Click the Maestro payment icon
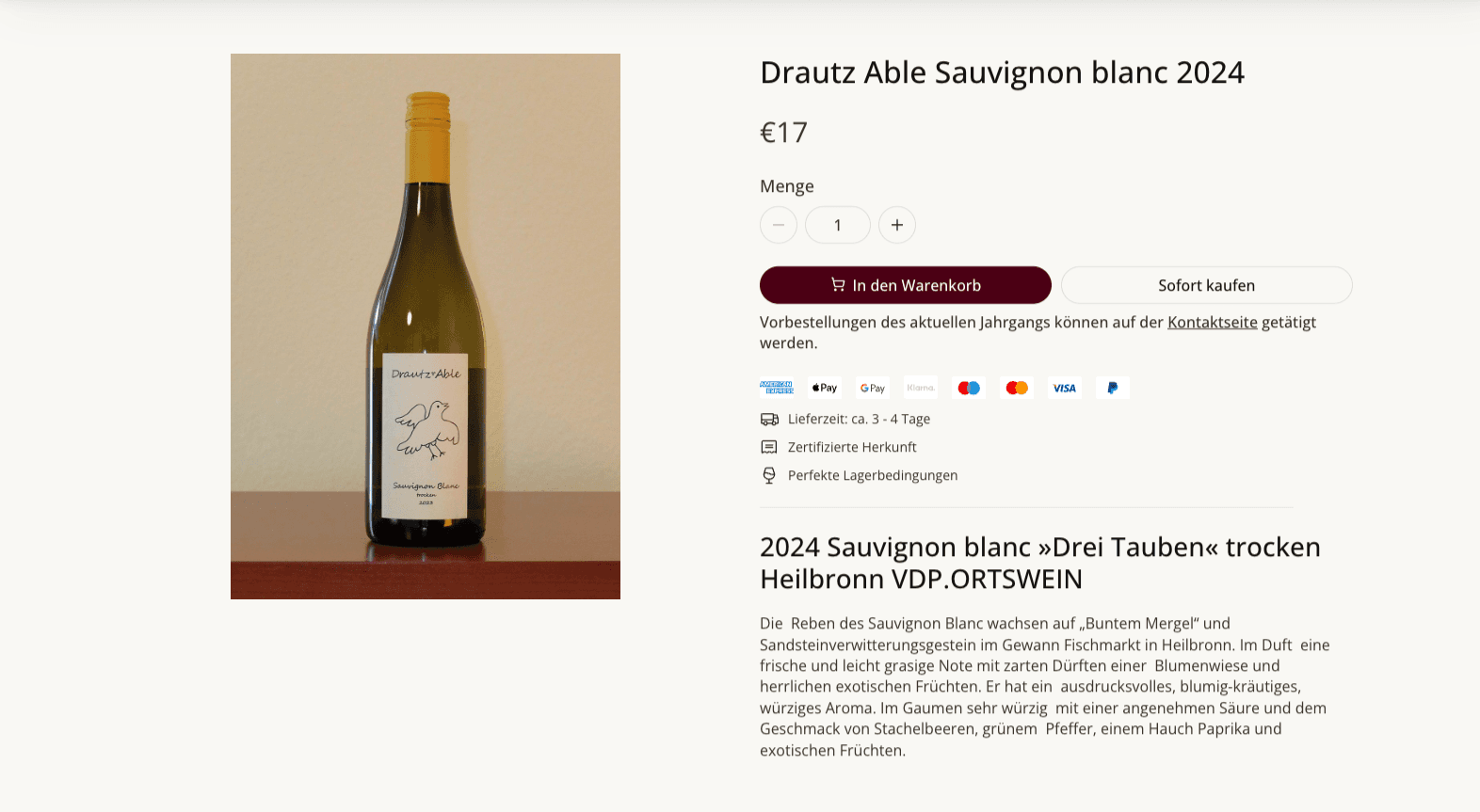Viewport: 1480px width, 812px height. (x=969, y=388)
